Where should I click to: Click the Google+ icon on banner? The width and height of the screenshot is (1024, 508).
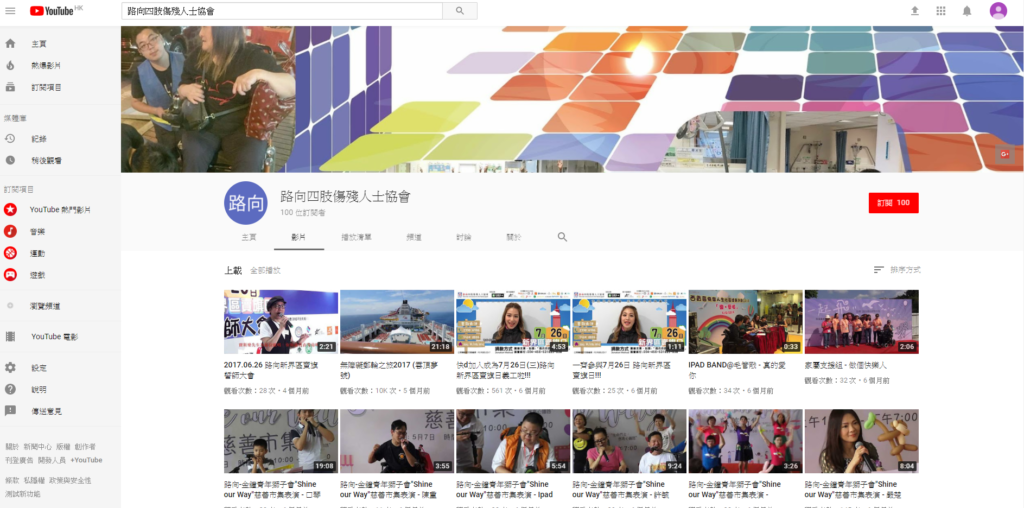click(x=1003, y=153)
